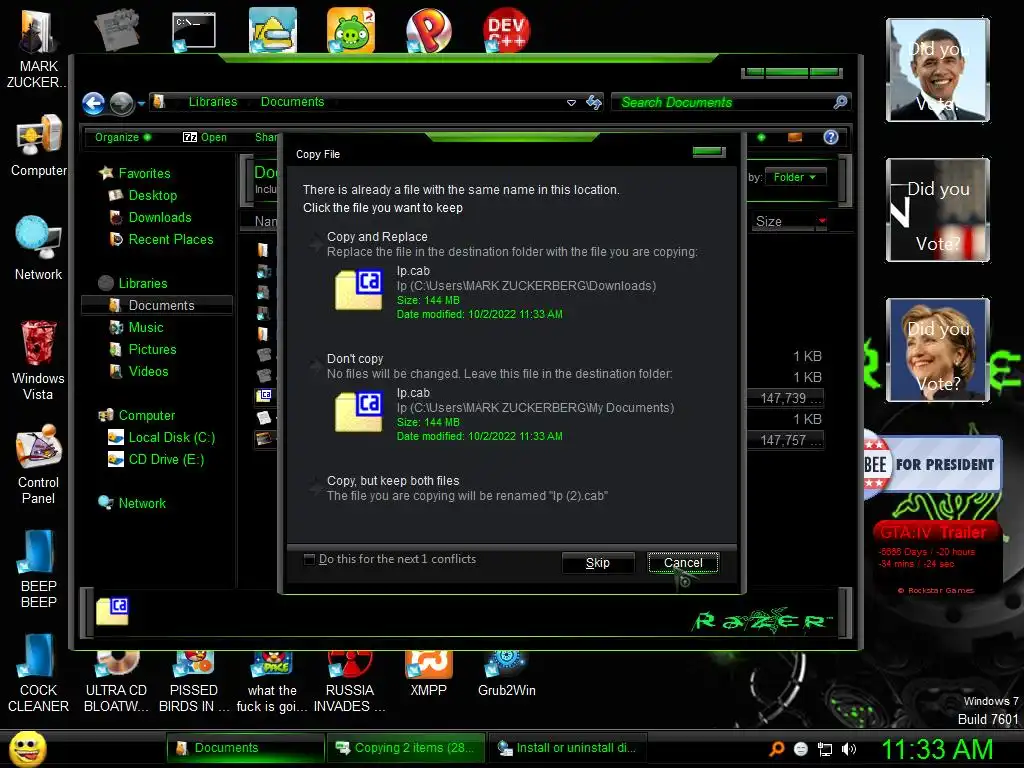Select CD Drive (E:) in navigation pane

[x=166, y=460]
